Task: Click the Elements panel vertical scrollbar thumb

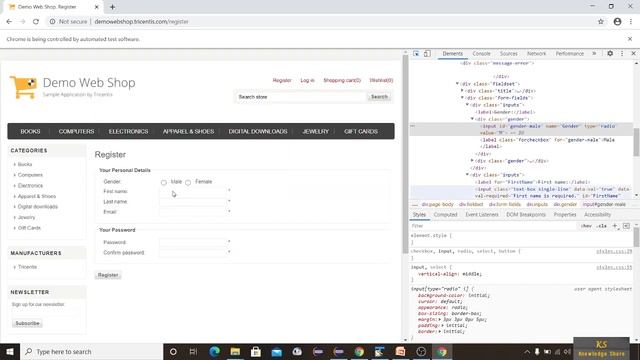Action: coord(636,142)
